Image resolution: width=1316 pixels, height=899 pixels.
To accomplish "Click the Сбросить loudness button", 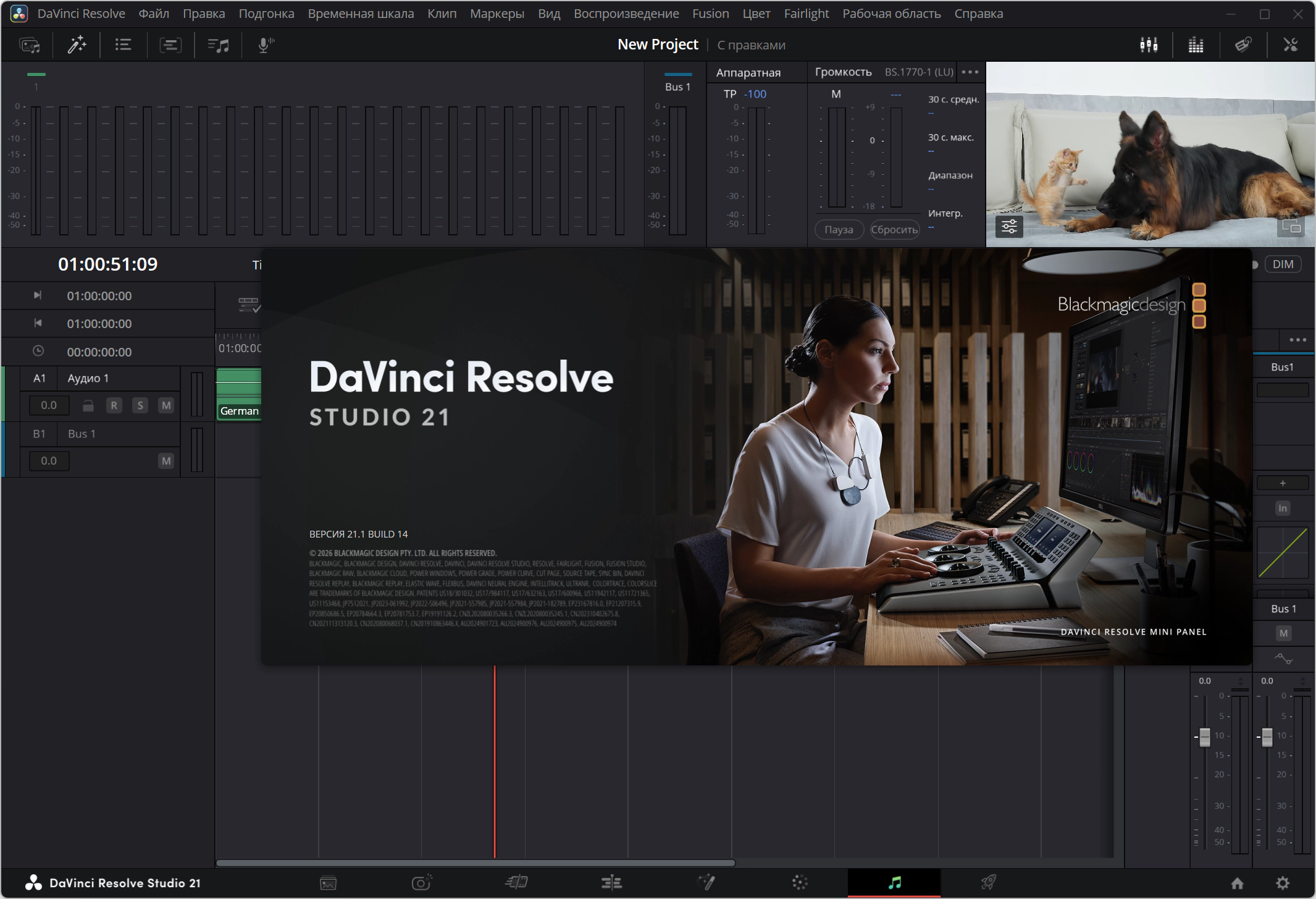I will [x=894, y=229].
